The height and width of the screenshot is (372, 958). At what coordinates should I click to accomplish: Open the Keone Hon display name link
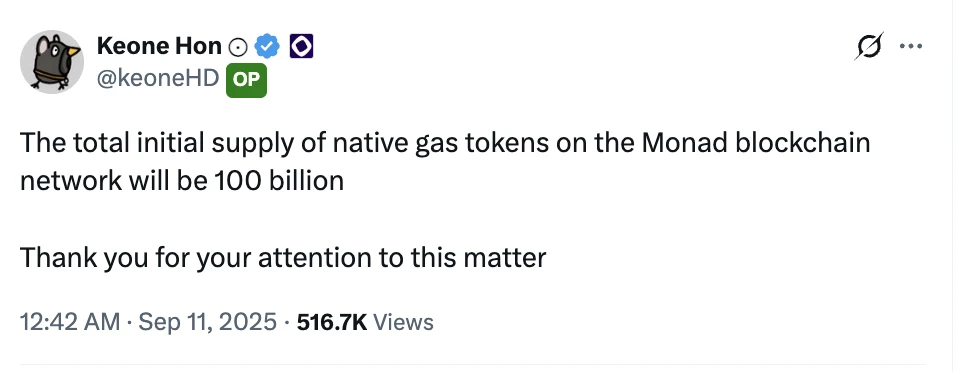click(159, 45)
